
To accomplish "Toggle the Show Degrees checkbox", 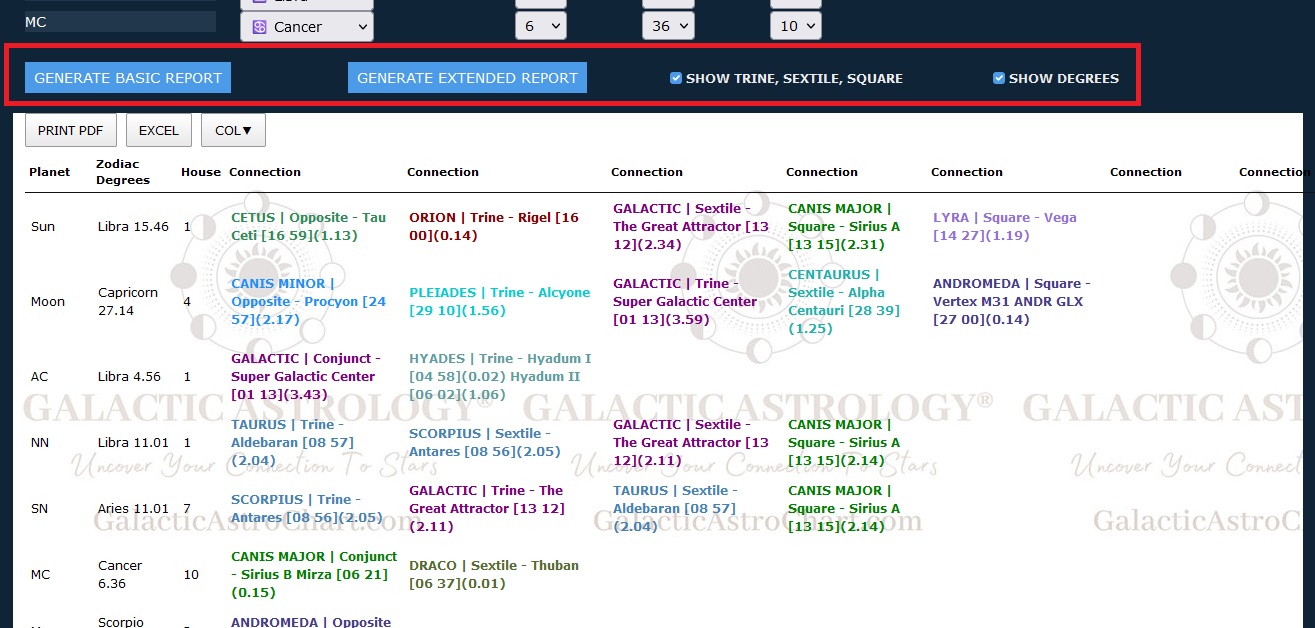I will coord(998,78).
